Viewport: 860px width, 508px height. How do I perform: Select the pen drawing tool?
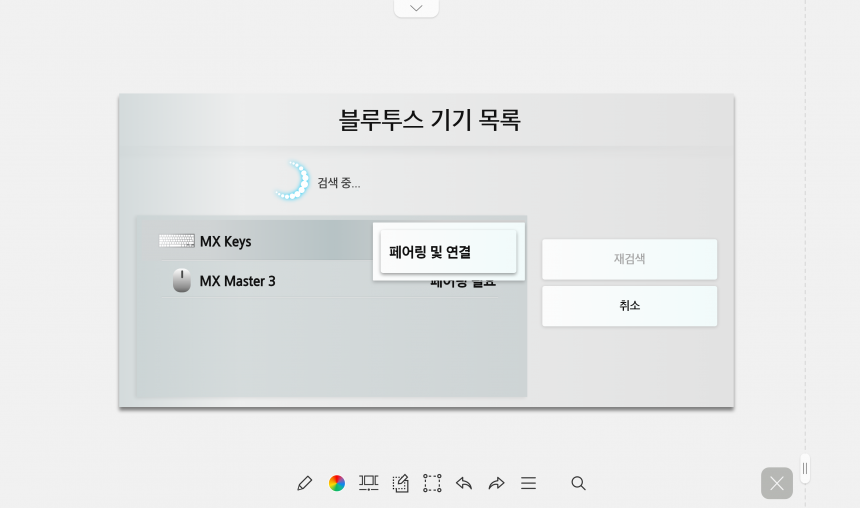[x=304, y=483]
